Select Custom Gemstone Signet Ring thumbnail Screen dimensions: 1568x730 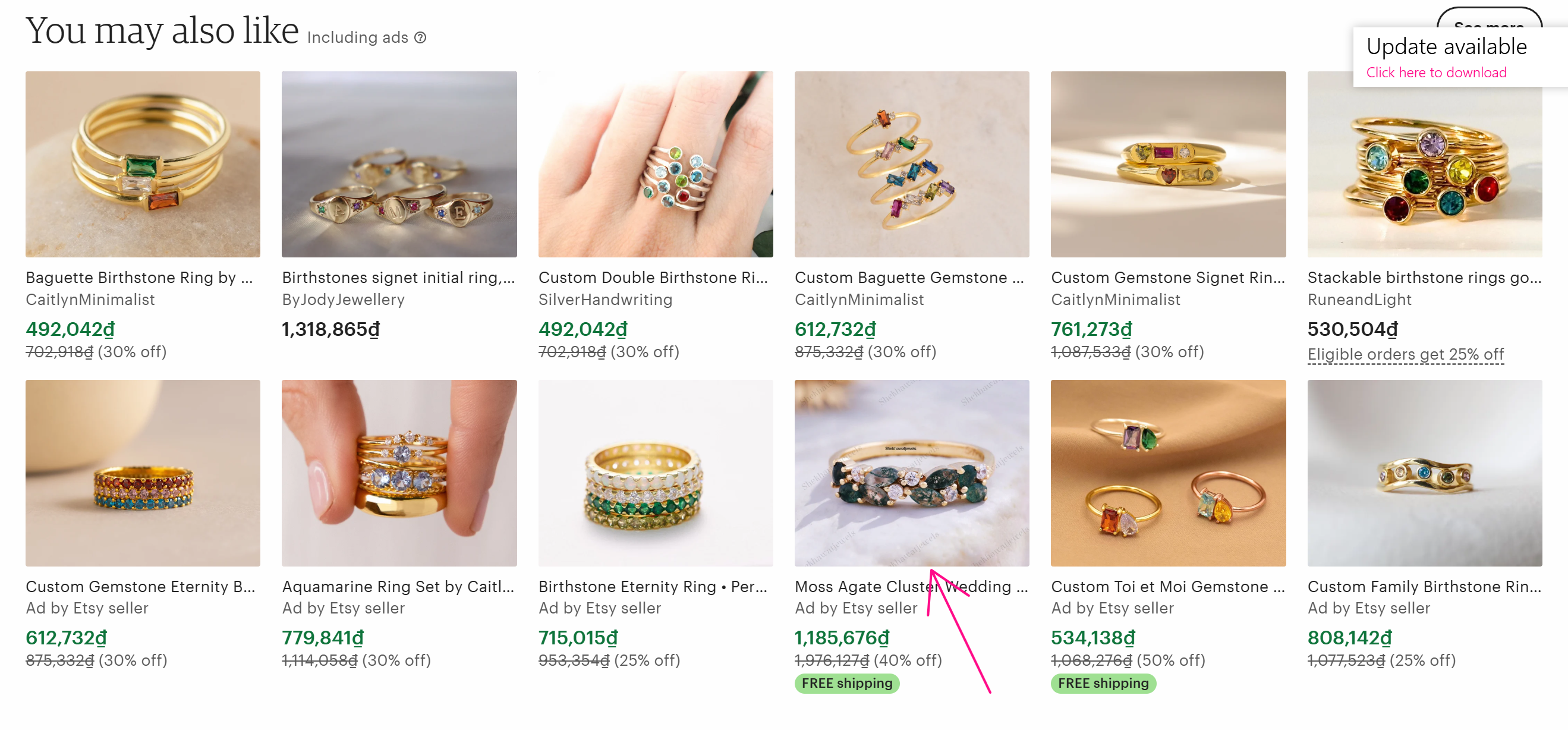pyautogui.click(x=1167, y=164)
